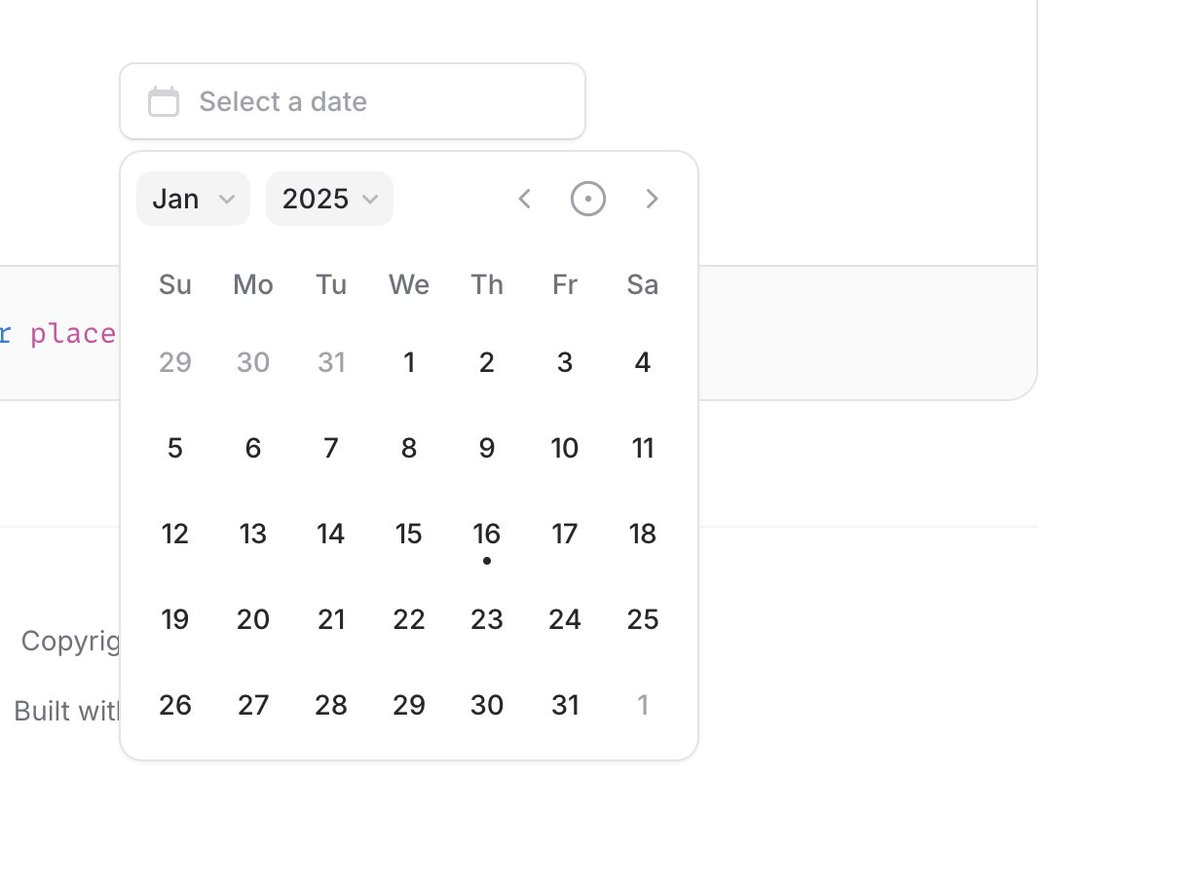Select the greyed-out December 29
The width and height of the screenshot is (1200, 886).
[175, 362]
